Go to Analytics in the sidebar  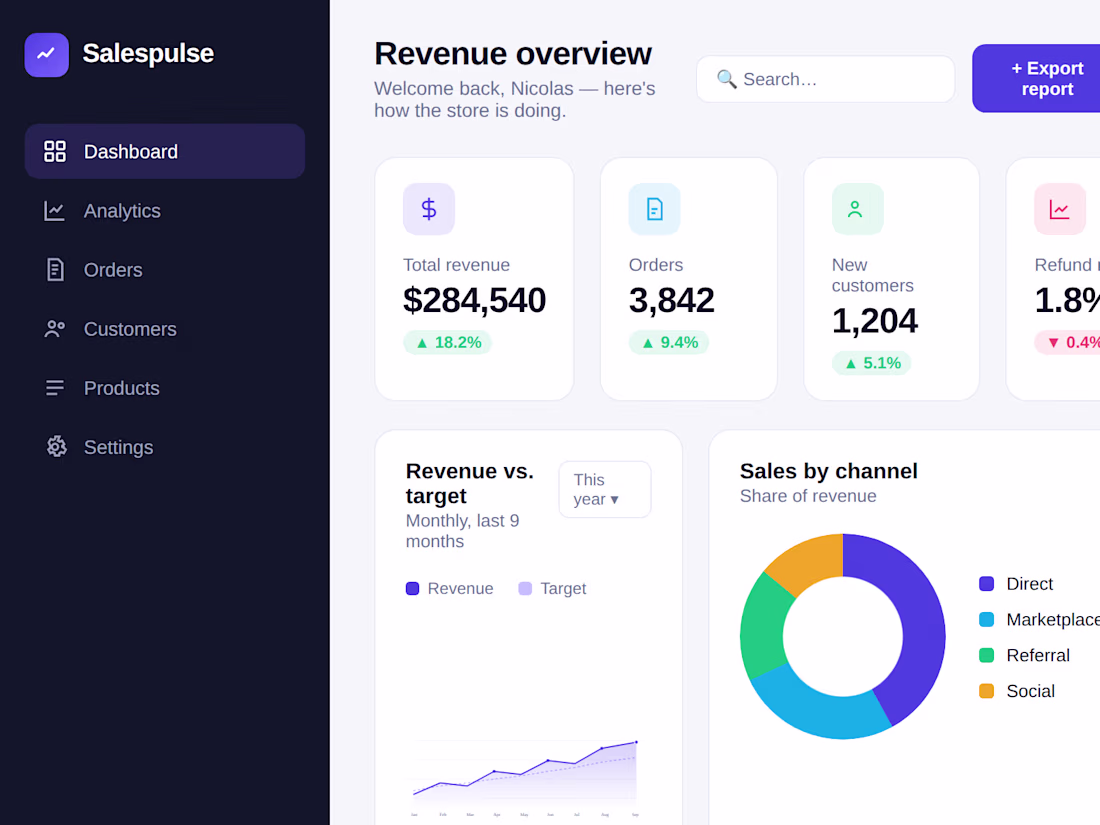click(165, 210)
